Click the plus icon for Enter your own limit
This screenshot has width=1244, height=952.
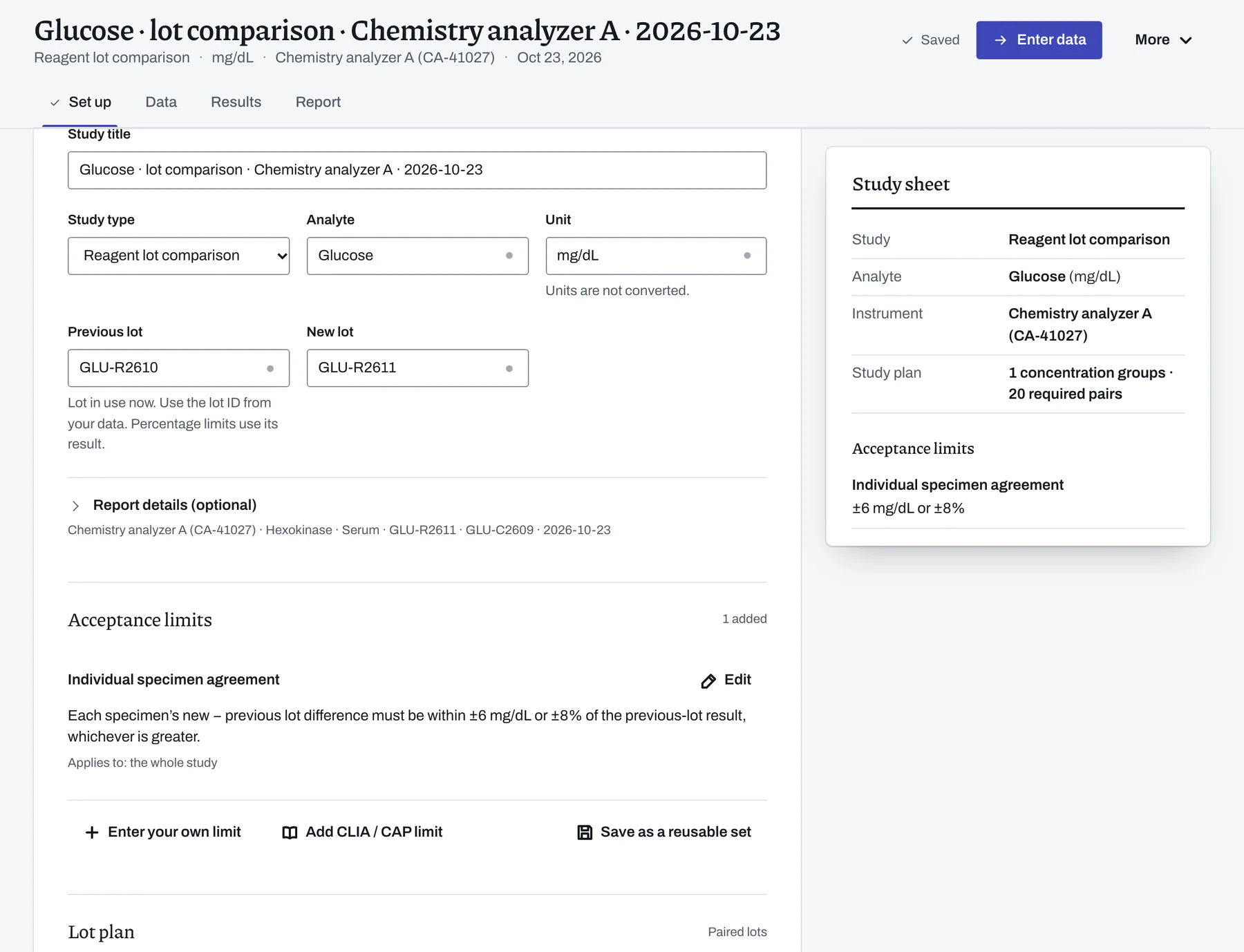[91, 832]
